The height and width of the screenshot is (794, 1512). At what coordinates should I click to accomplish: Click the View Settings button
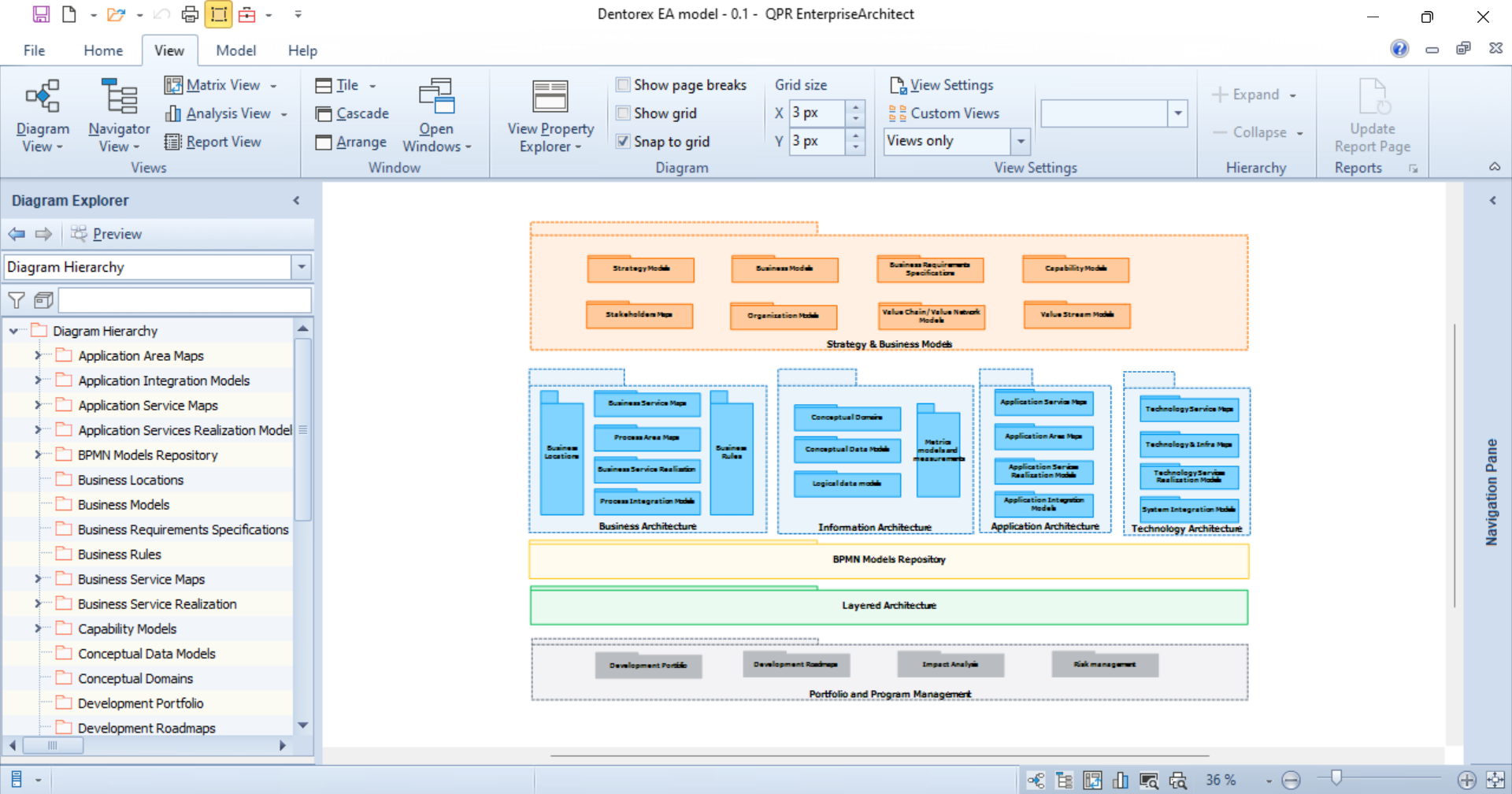[x=941, y=85]
